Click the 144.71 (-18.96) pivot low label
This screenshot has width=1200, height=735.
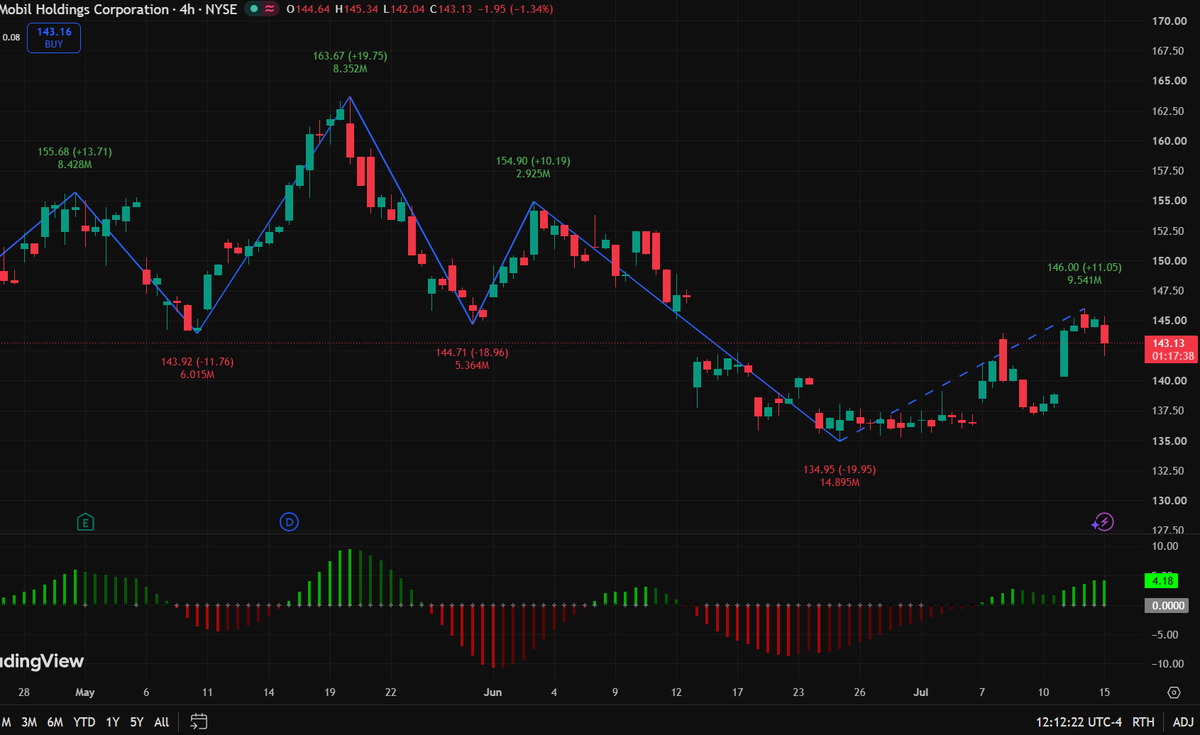[x=472, y=353]
